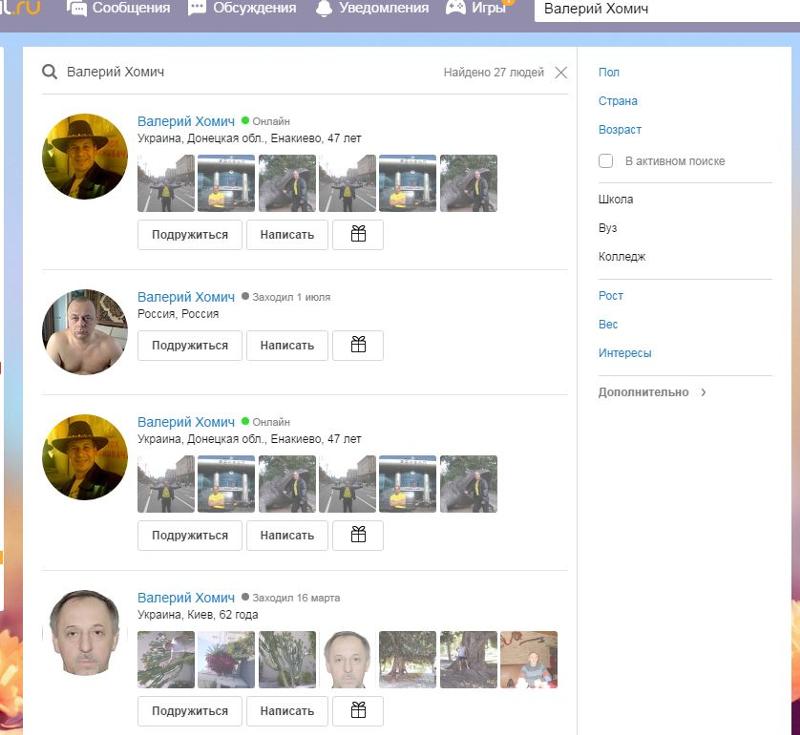Open the Вес filter

[x=608, y=324]
